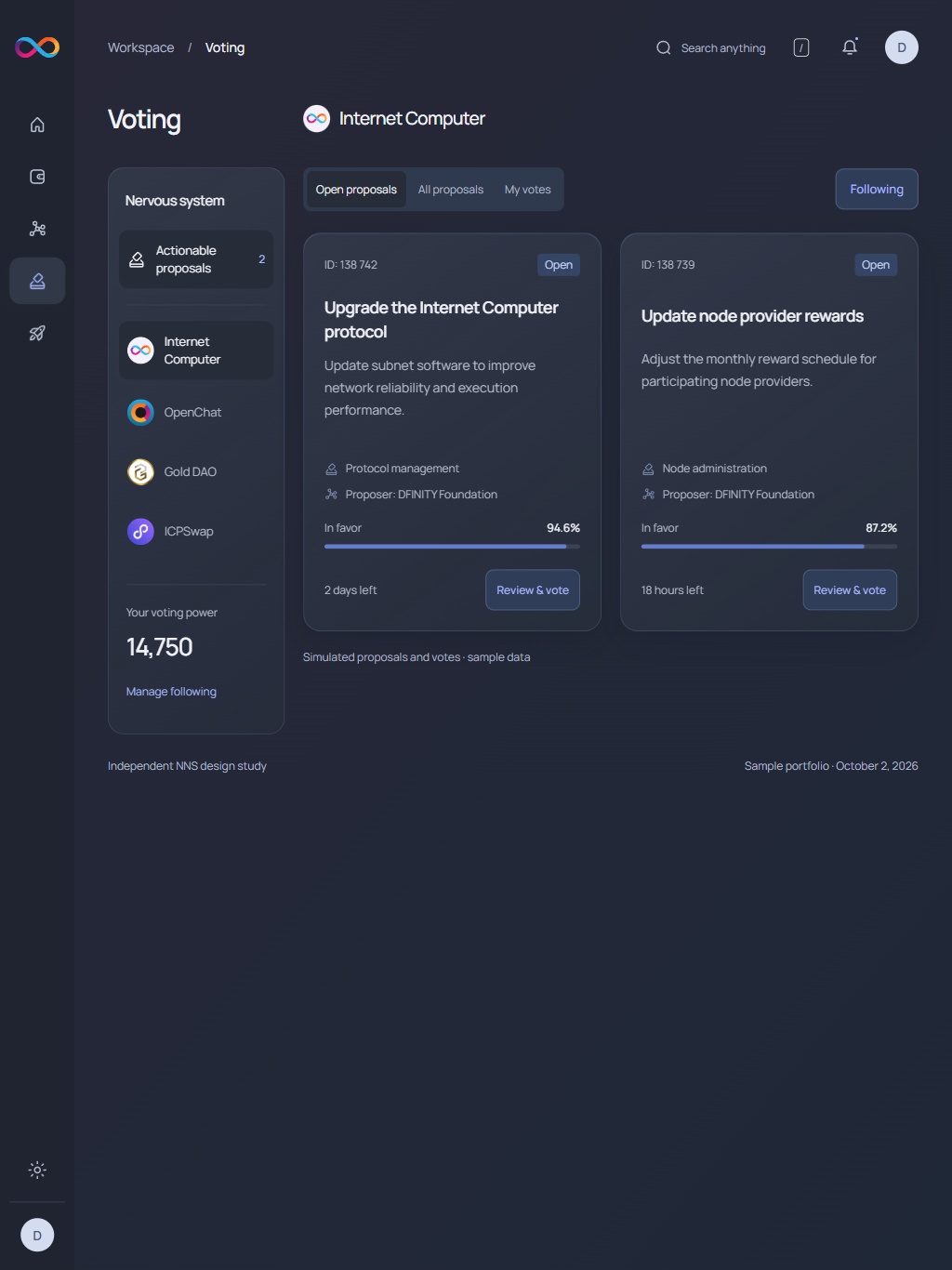
Task: Click the voting power value 14,750
Action: [159, 647]
